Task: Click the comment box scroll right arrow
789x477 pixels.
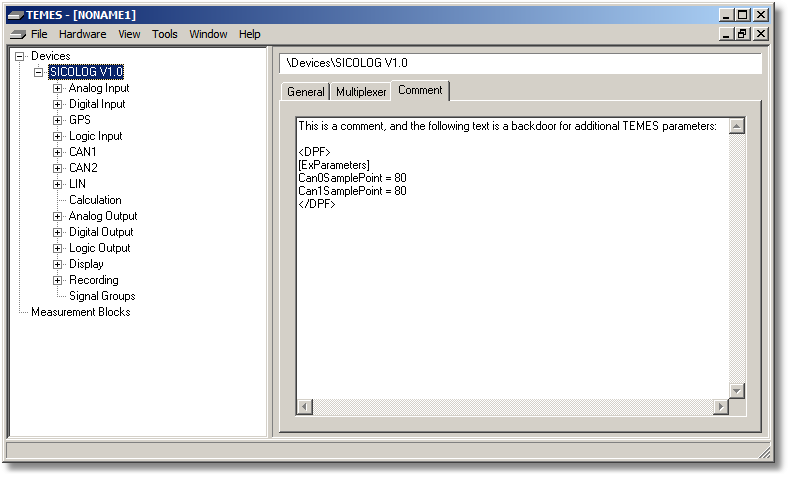Action: pos(721,406)
